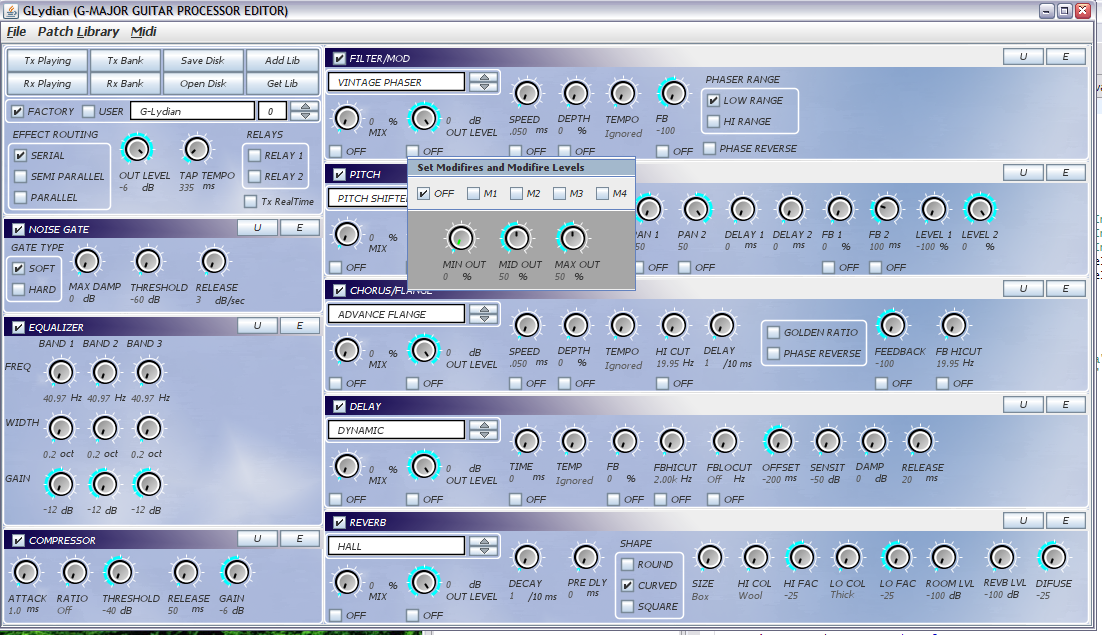Click the Equalizer BAND 1 FREQ knob
This screenshot has height=635, width=1102.
point(60,372)
